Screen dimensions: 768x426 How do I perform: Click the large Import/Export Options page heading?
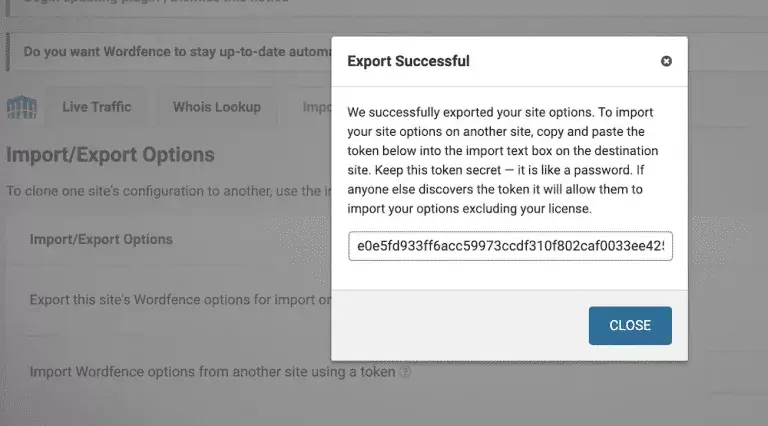click(x=110, y=155)
